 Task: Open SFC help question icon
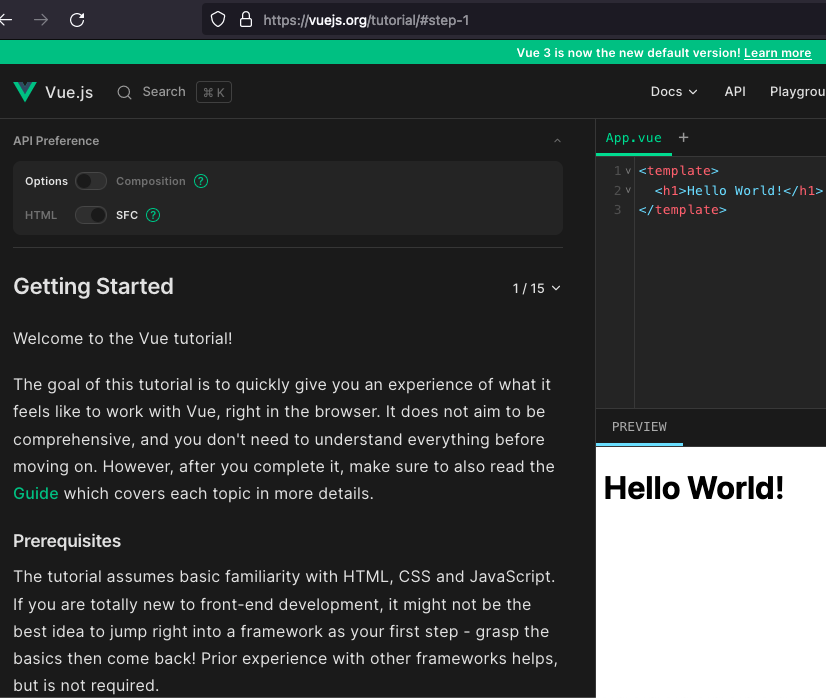[x=153, y=215]
